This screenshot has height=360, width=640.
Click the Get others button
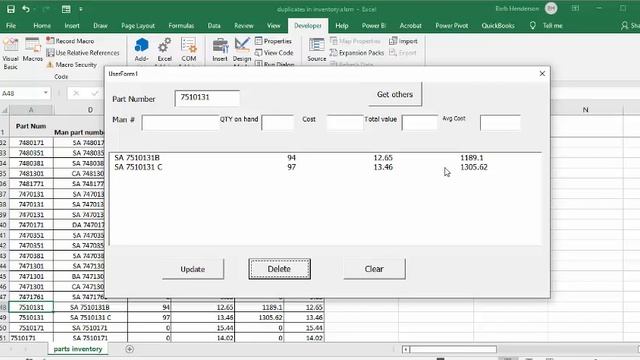coord(395,94)
